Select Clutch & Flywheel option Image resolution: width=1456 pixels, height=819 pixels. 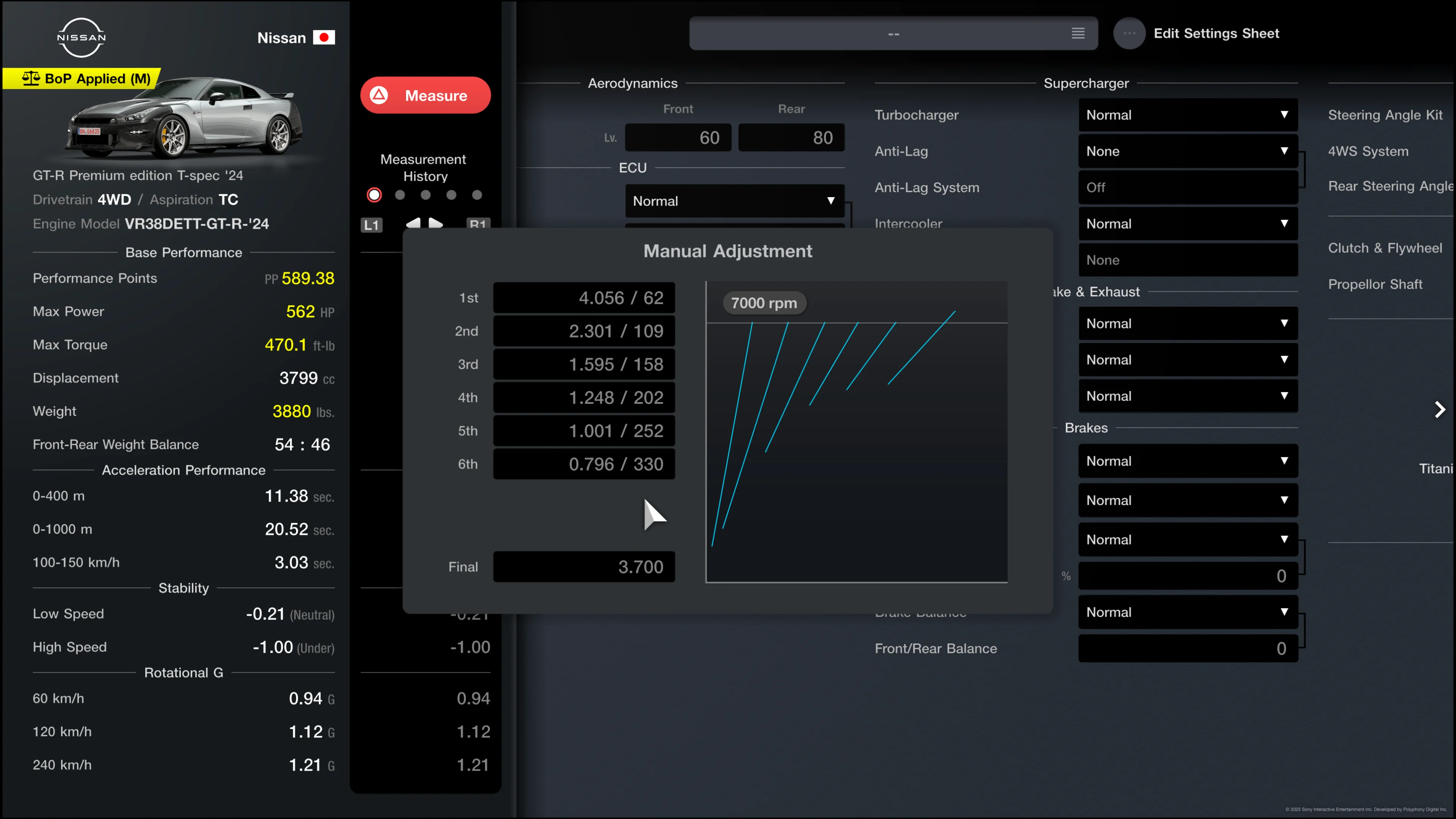pyautogui.click(x=1385, y=248)
